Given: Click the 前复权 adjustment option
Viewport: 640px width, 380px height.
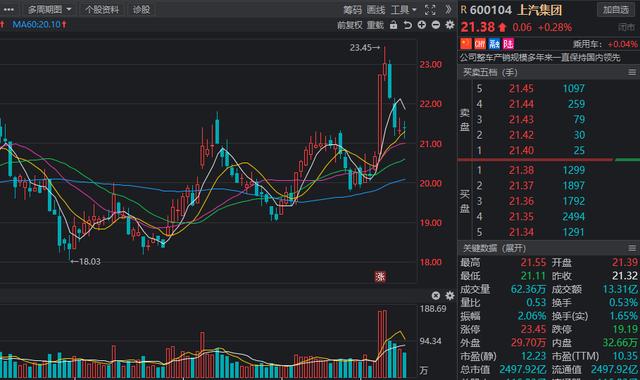Looking at the screenshot, I should (x=349, y=25).
